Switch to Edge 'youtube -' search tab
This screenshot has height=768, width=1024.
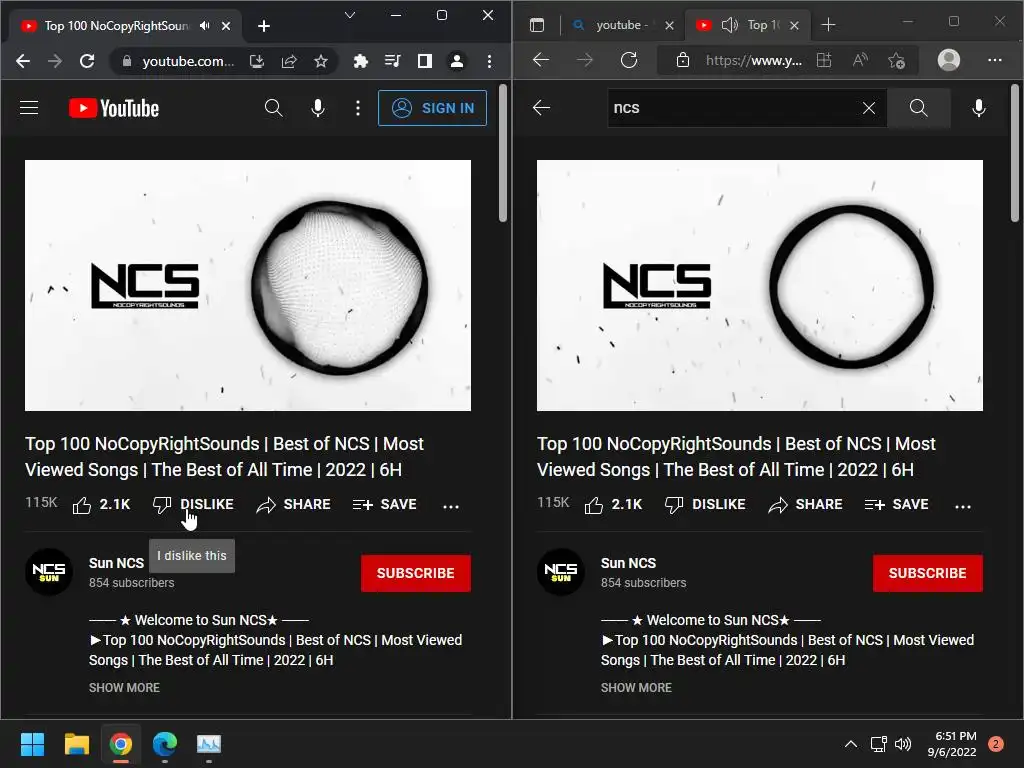(620, 25)
